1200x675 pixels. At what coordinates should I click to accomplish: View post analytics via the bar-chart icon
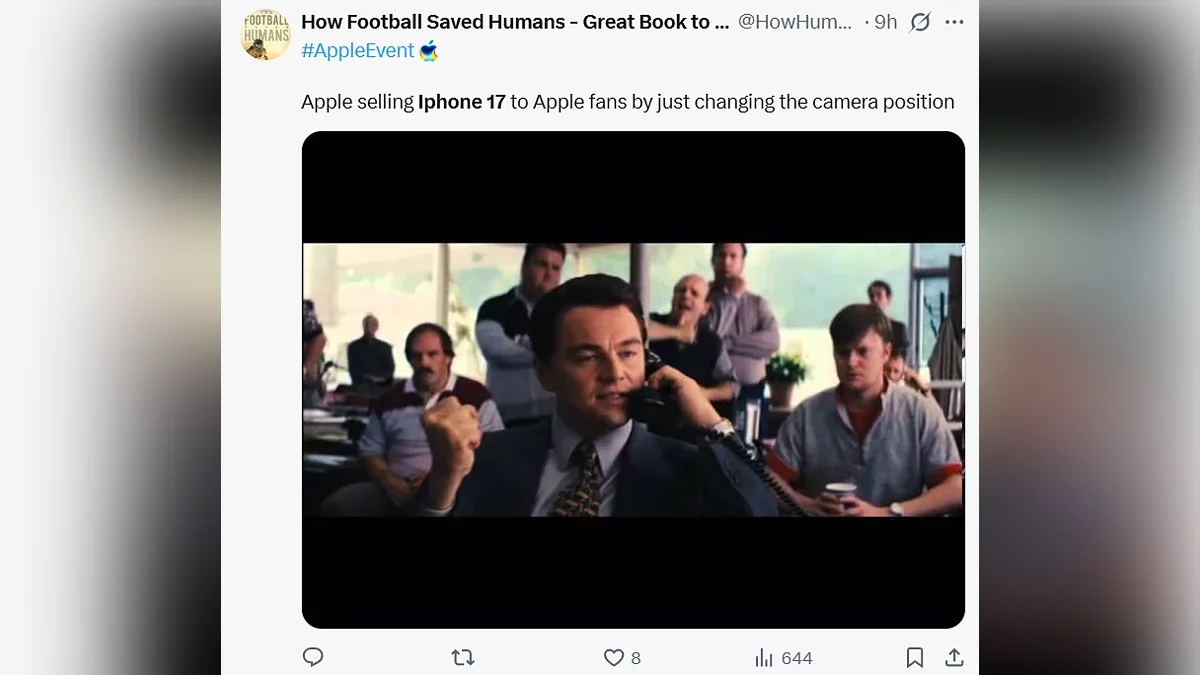765,657
